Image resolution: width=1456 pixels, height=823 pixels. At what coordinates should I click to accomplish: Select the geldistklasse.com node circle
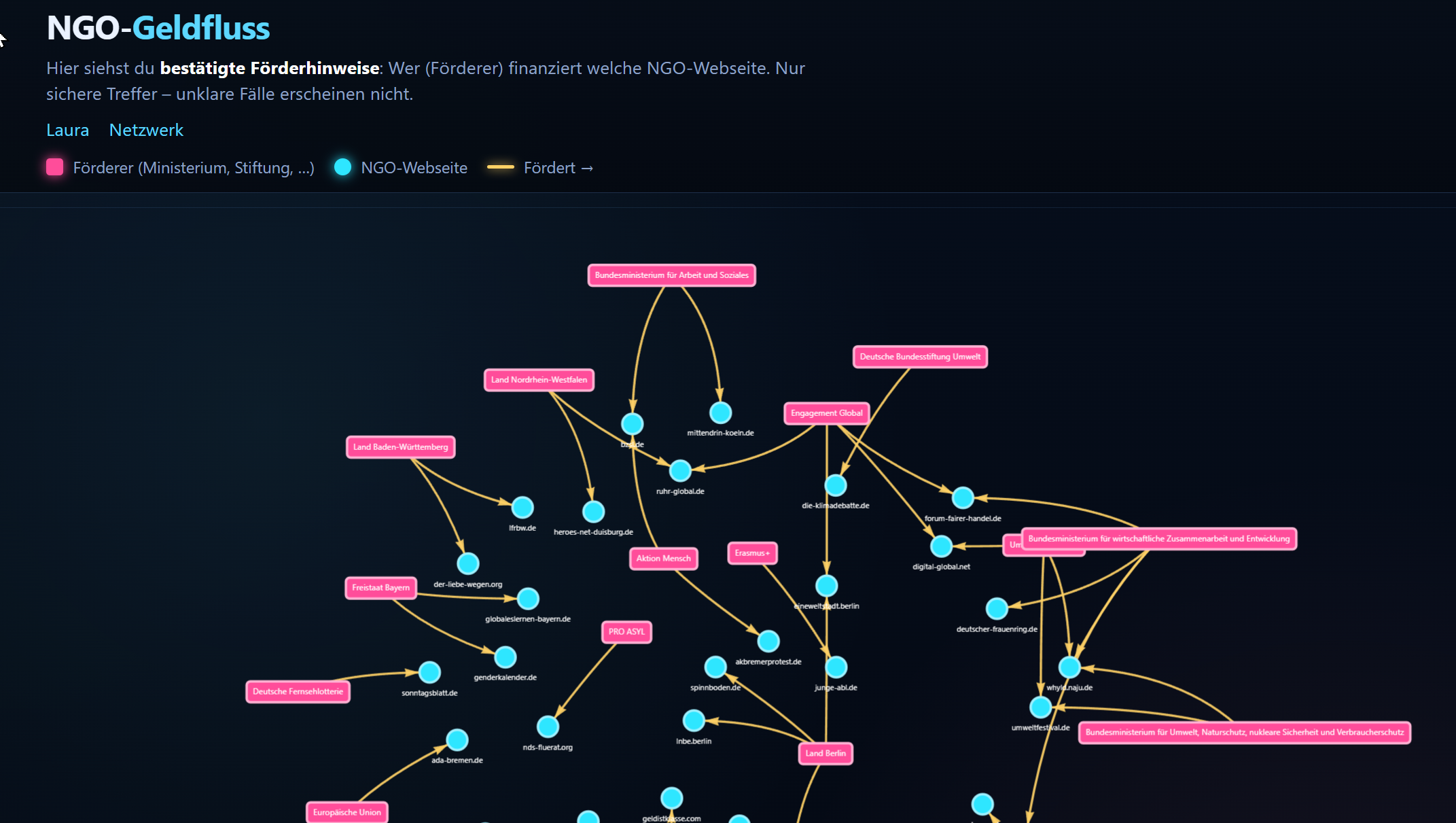[x=672, y=798]
